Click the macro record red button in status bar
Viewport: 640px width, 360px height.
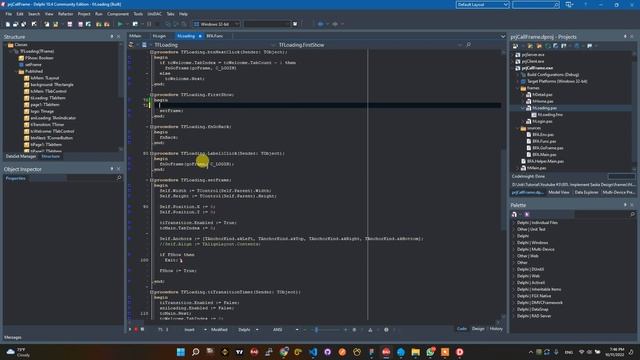[136, 329]
